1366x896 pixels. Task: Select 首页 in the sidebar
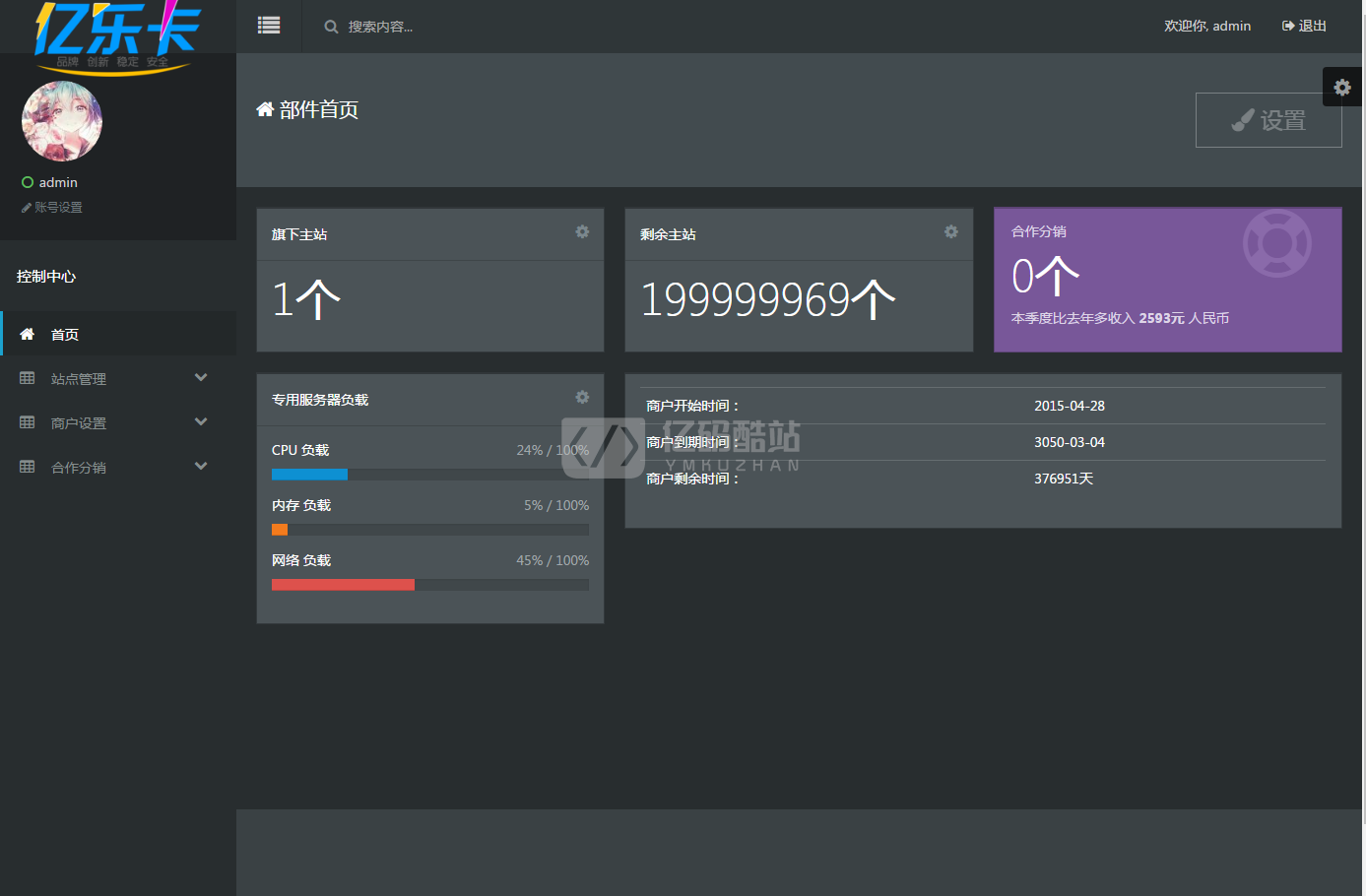[x=65, y=335]
